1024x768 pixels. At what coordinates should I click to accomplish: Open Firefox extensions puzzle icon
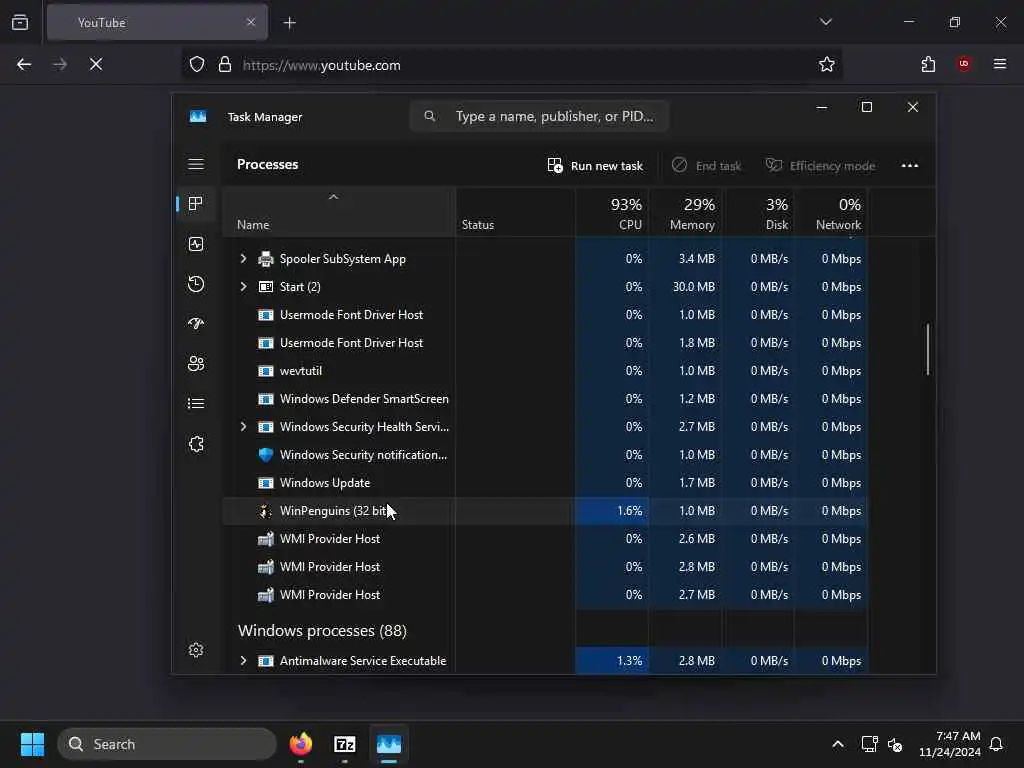(x=928, y=64)
